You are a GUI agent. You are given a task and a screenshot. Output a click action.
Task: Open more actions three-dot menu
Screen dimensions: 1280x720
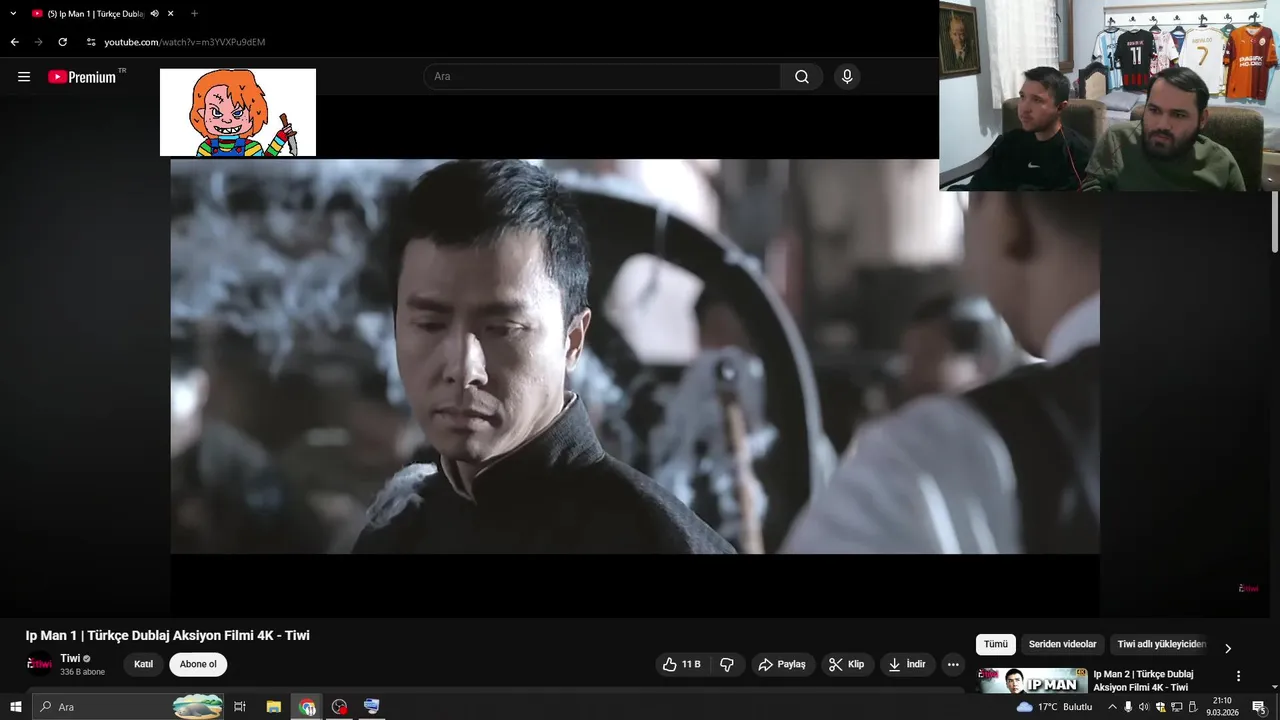tap(953, 664)
